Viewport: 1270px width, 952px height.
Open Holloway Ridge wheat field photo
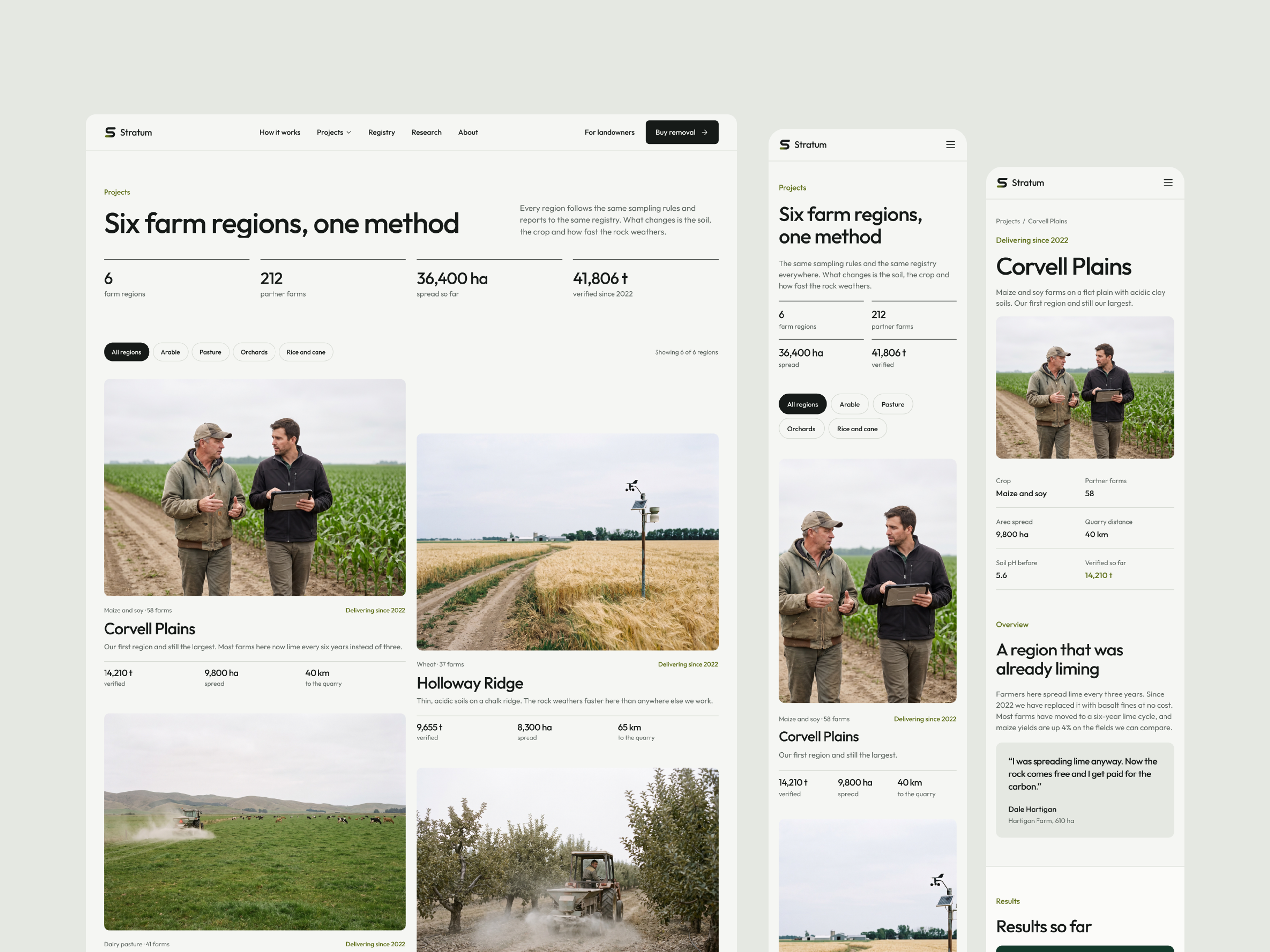coord(567,542)
